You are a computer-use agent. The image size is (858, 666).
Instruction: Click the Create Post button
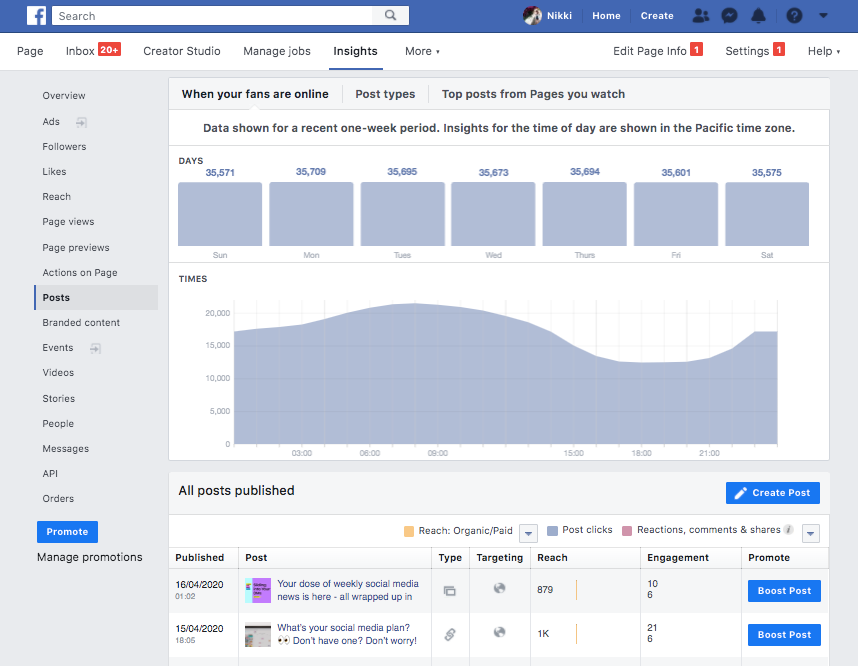pos(773,493)
